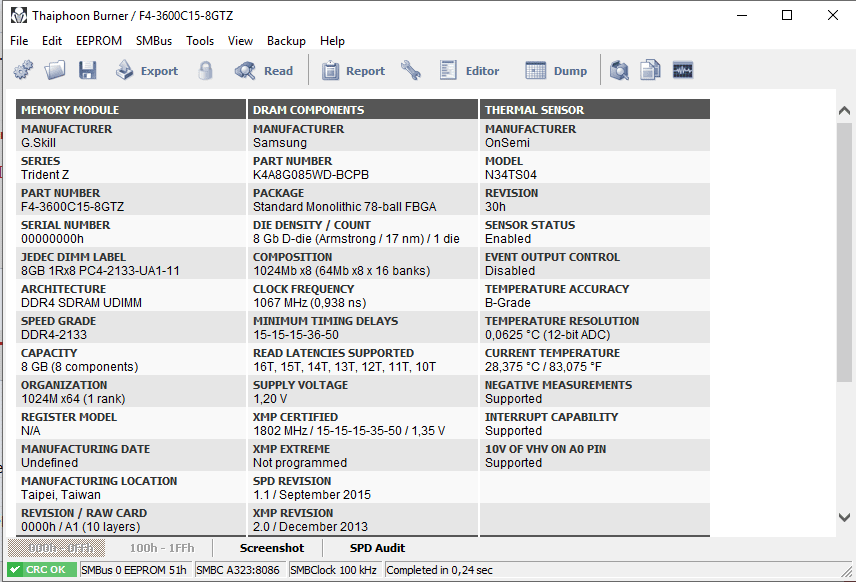Click the sensor status Enabled value
The height and width of the screenshot is (582, 856).
[x=508, y=239]
